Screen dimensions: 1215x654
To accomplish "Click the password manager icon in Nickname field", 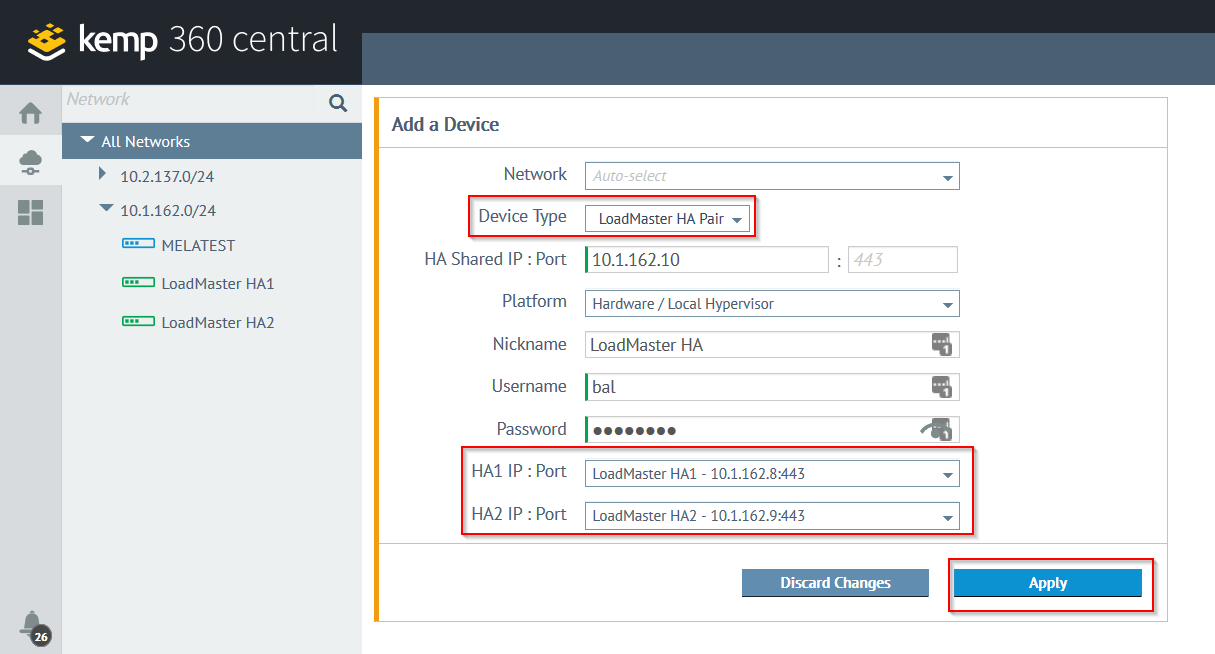I will [x=942, y=345].
